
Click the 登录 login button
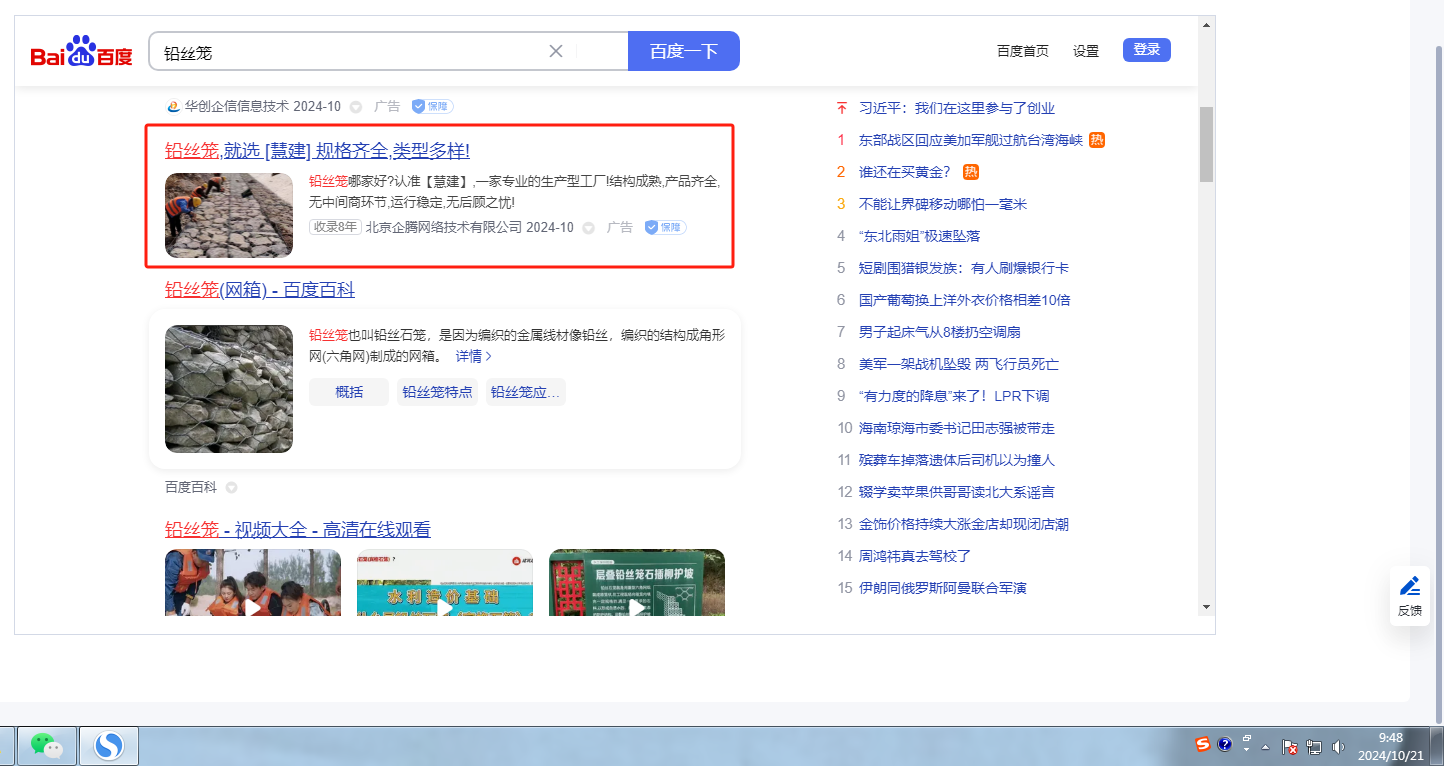pyautogui.click(x=1146, y=50)
